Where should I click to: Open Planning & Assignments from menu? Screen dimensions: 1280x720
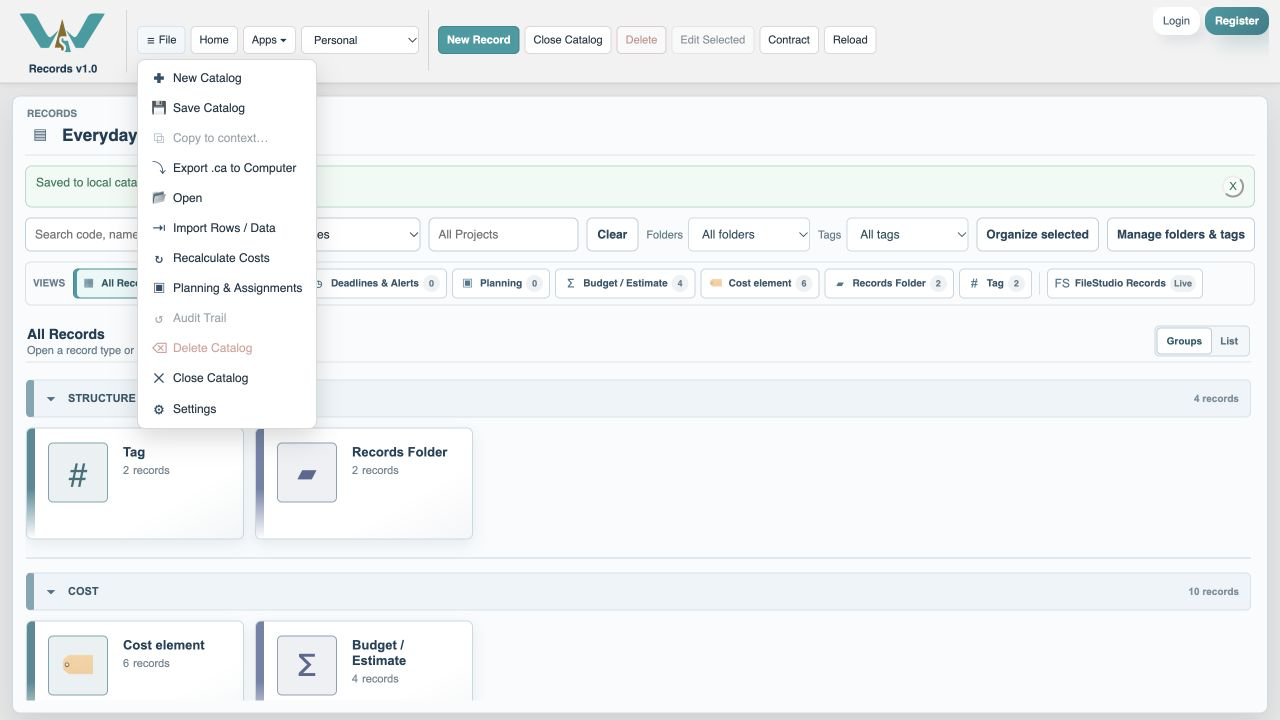click(227, 288)
